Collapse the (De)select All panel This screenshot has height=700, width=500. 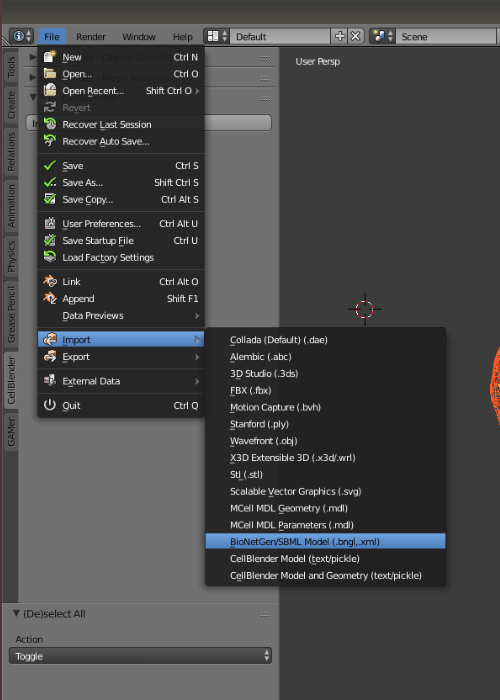17,613
